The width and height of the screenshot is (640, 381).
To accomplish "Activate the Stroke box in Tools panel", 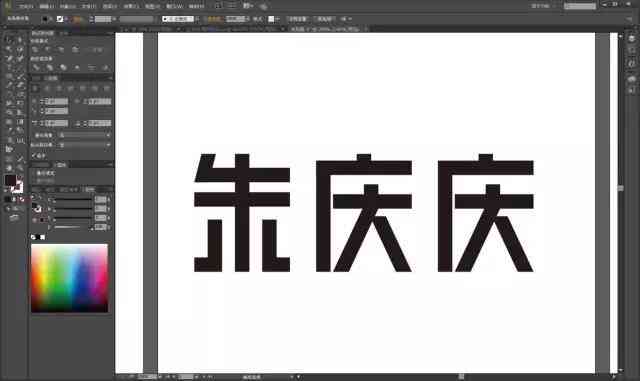I will pos(18,187).
